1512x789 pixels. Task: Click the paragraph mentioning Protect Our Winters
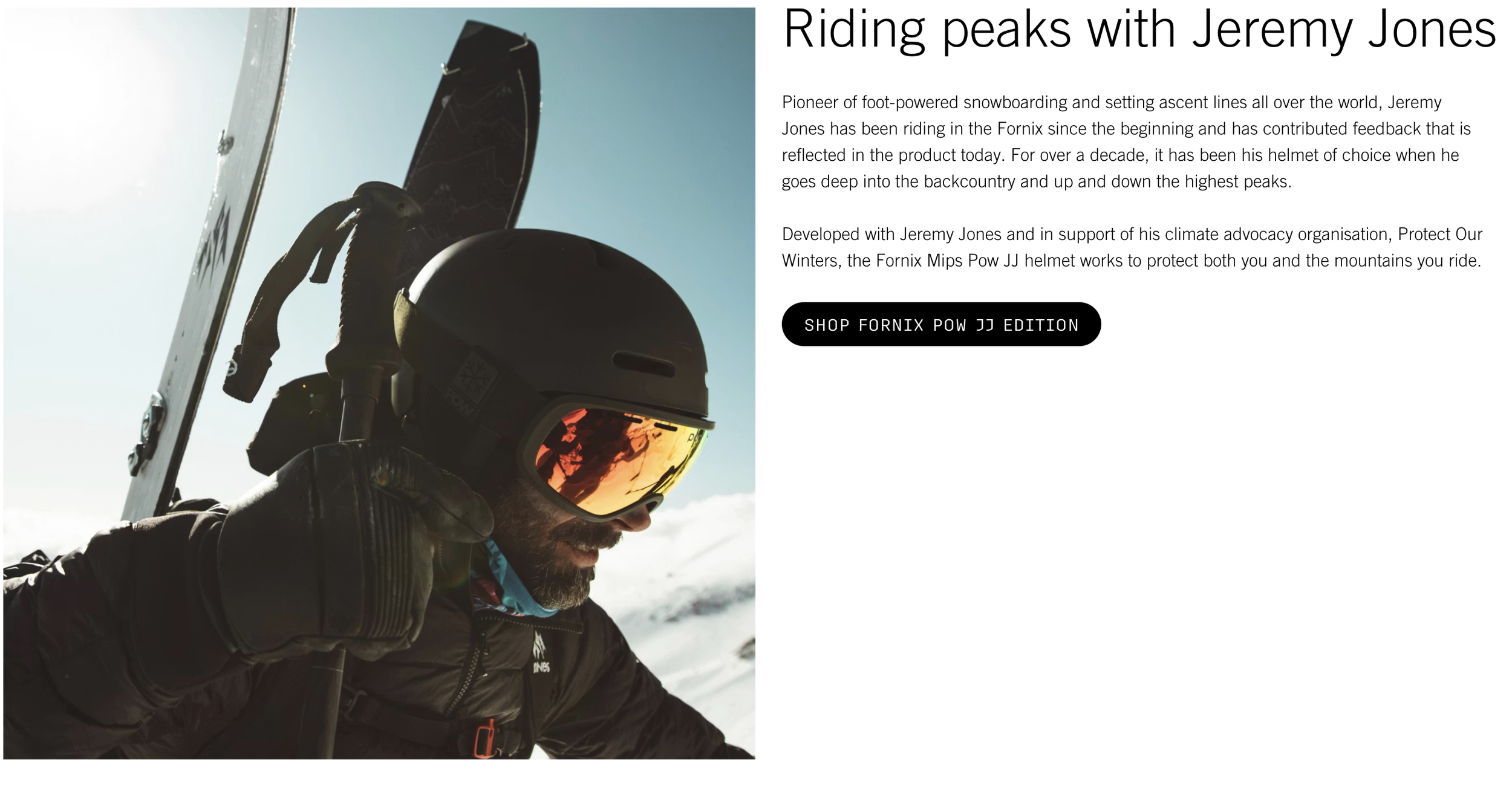[x=1132, y=247]
